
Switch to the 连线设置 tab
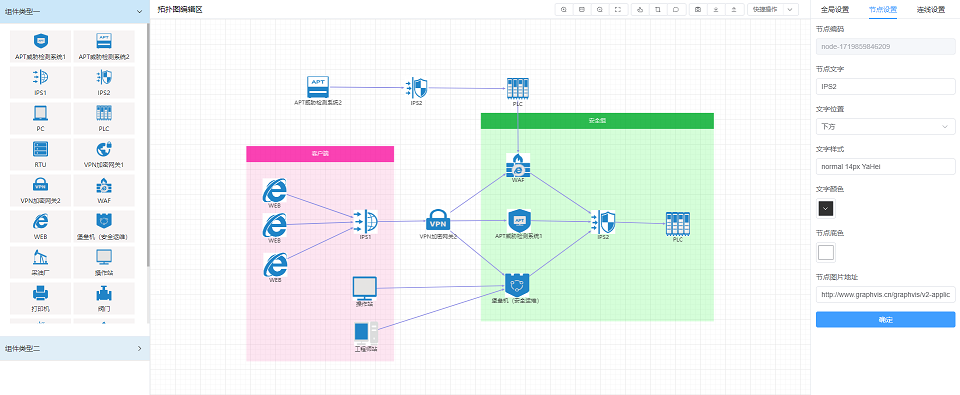[931, 10]
